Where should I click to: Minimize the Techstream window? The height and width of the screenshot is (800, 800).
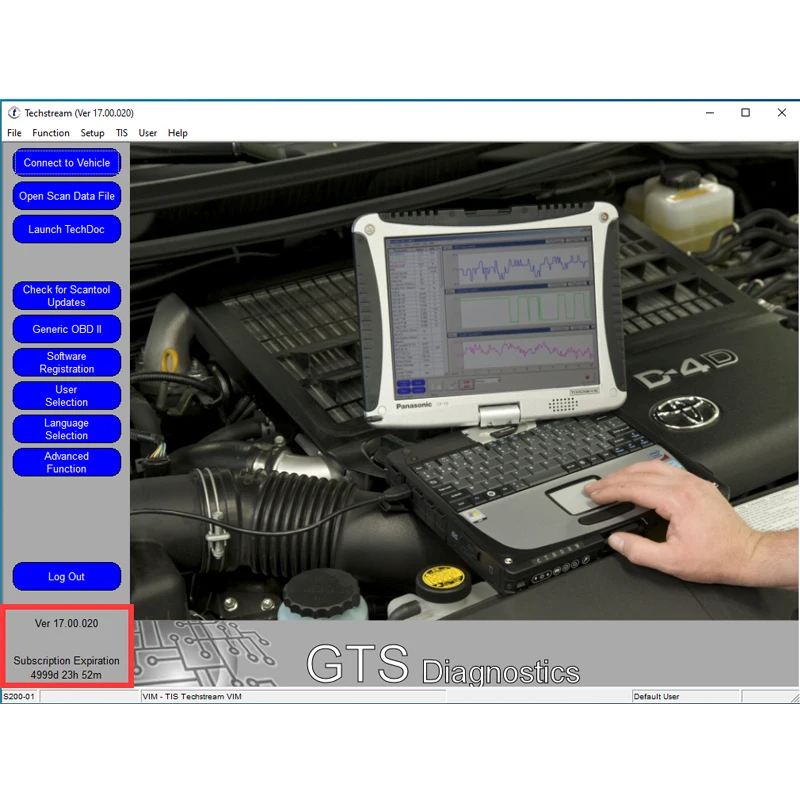710,112
